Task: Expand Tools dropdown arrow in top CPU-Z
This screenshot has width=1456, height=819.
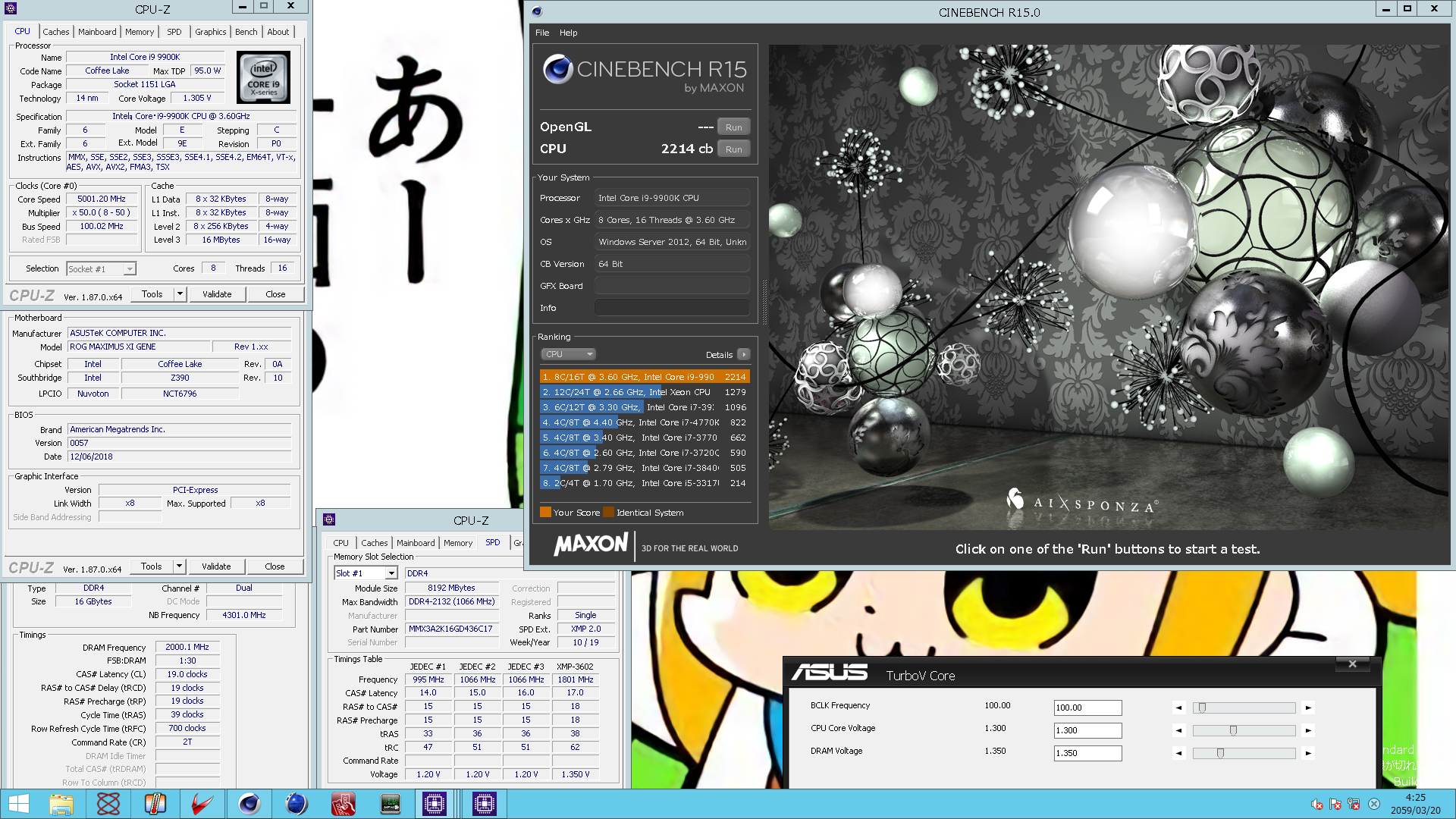Action: click(x=180, y=294)
